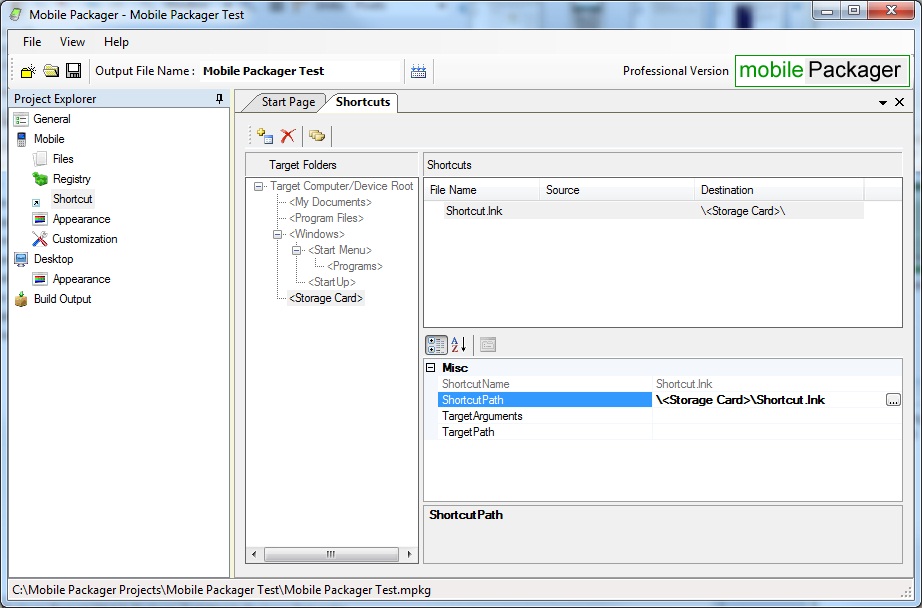The height and width of the screenshot is (608, 922).
Task: Click the horizontal scrollbar thumb in Target Folders
Action: point(331,554)
